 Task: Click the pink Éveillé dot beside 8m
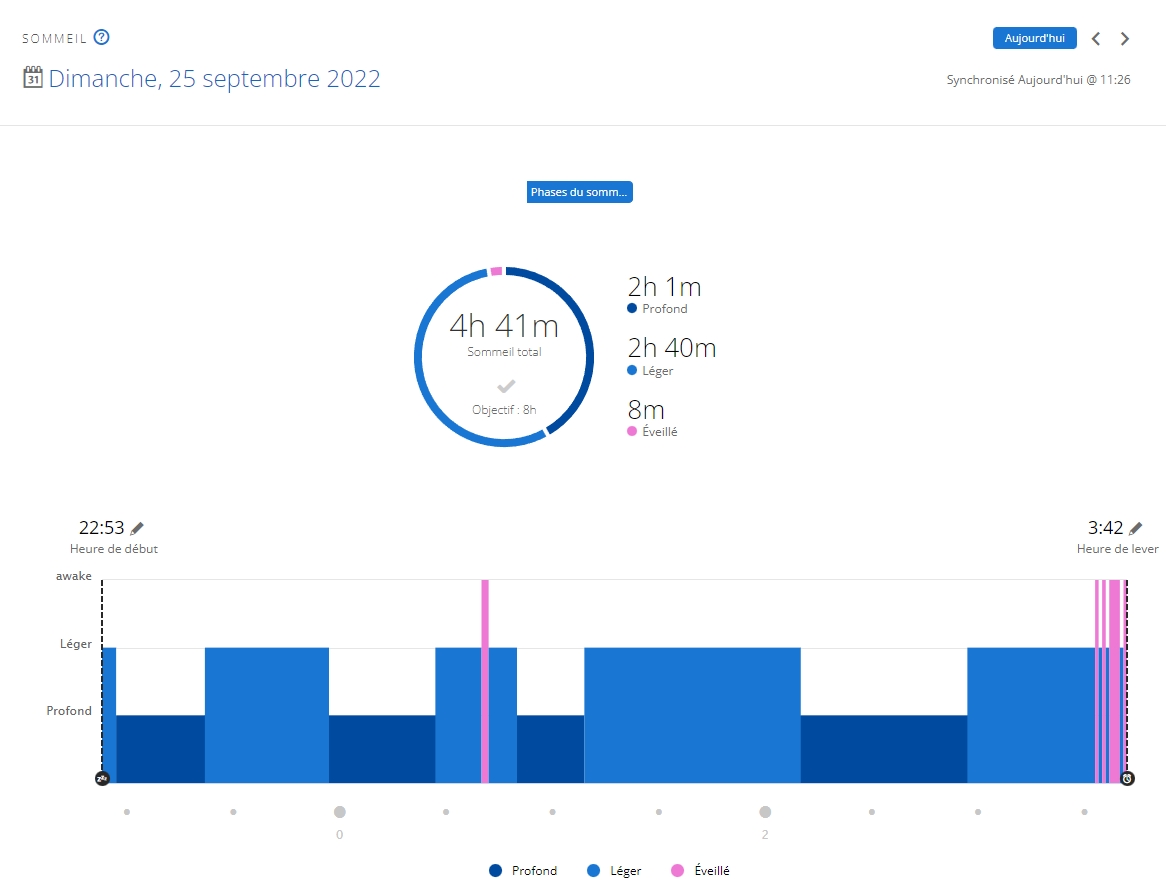click(632, 431)
